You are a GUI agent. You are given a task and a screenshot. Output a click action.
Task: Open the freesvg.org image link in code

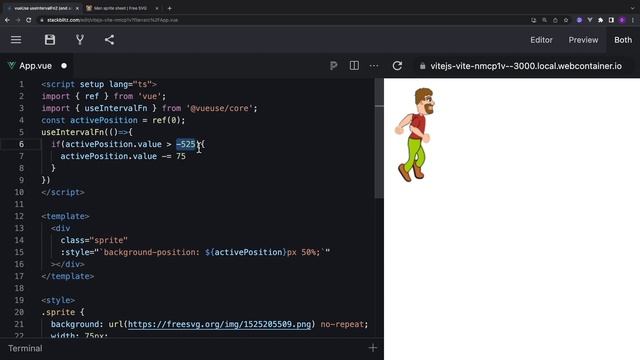pos(219,324)
